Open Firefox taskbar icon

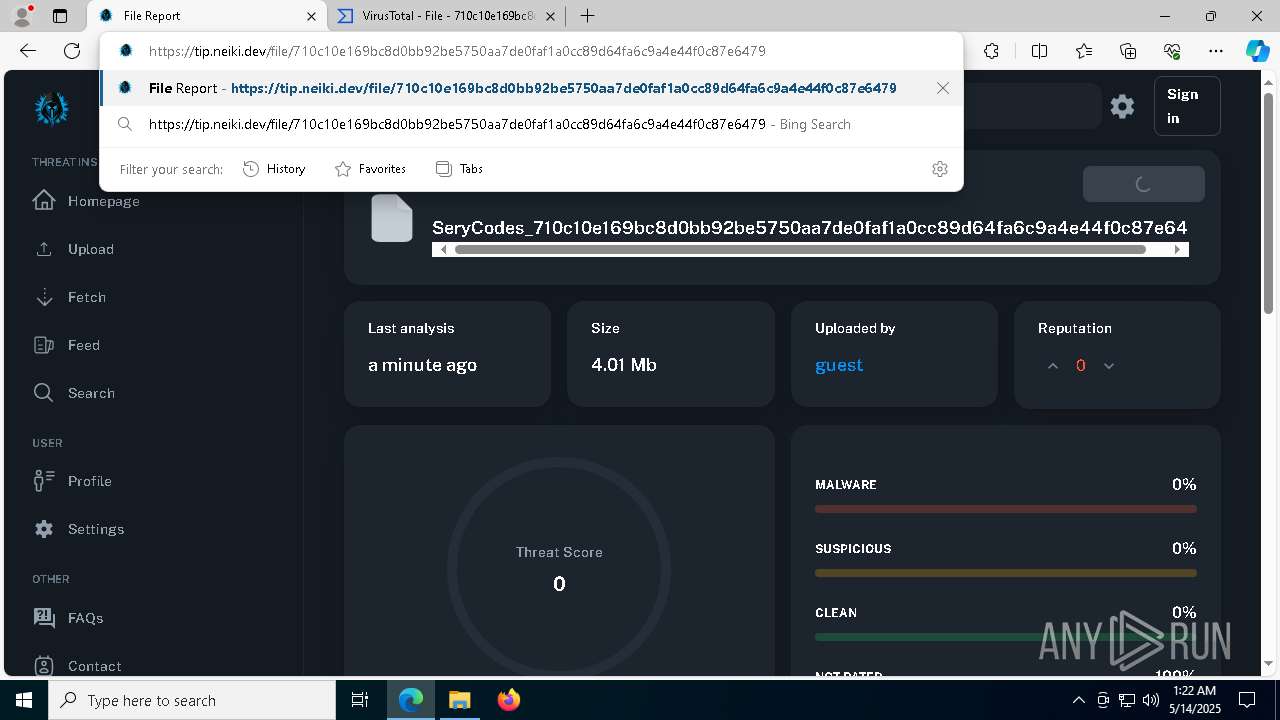click(508, 700)
